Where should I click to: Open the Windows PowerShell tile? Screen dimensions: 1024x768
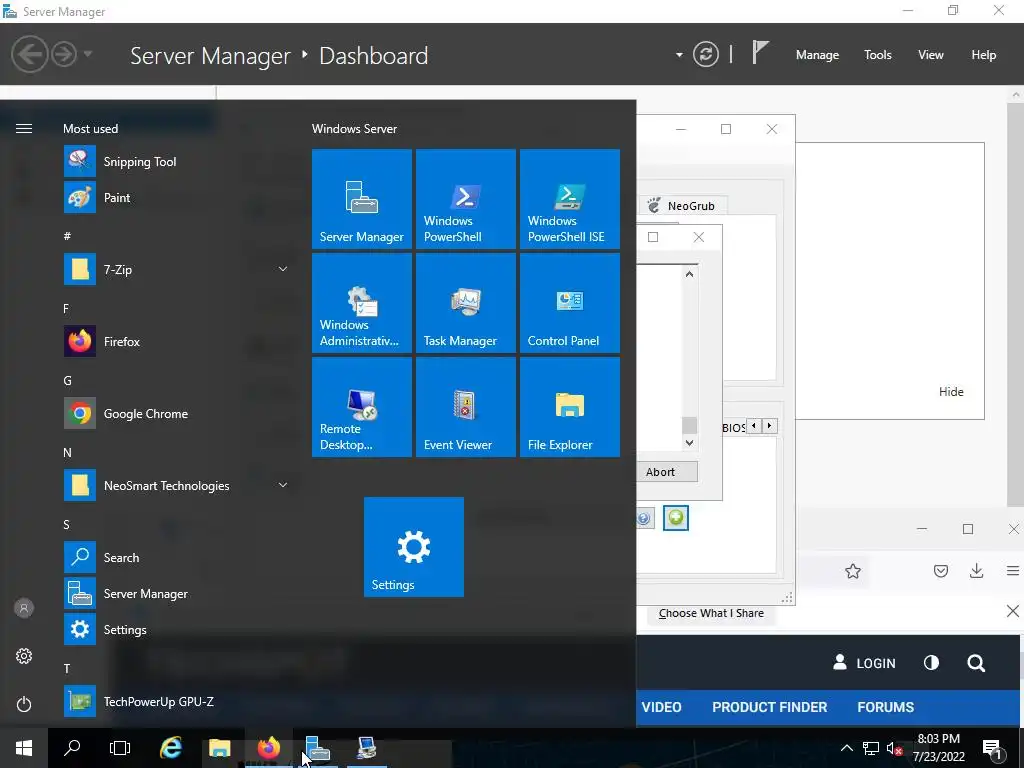[x=466, y=199]
